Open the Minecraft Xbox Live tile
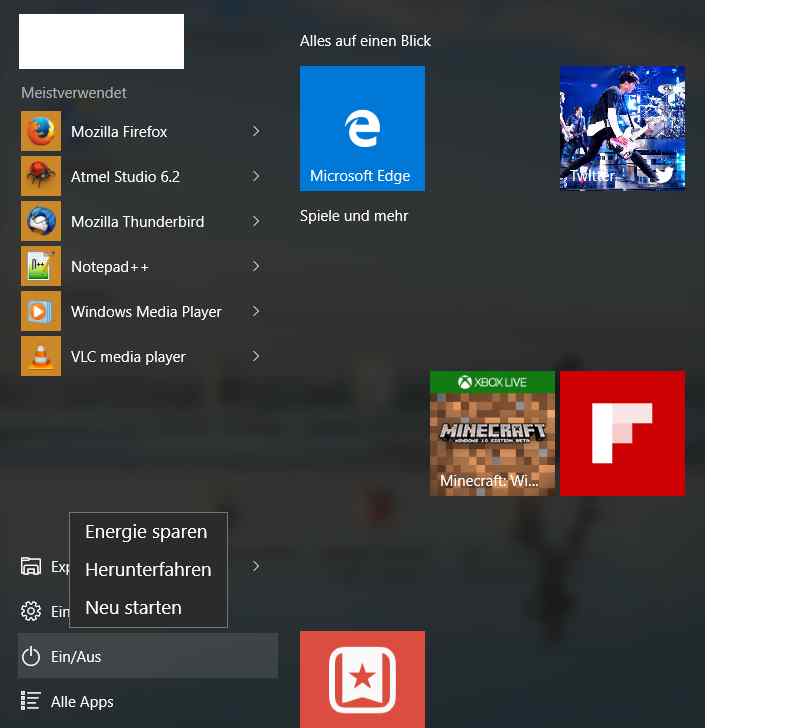 pyautogui.click(x=492, y=433)
